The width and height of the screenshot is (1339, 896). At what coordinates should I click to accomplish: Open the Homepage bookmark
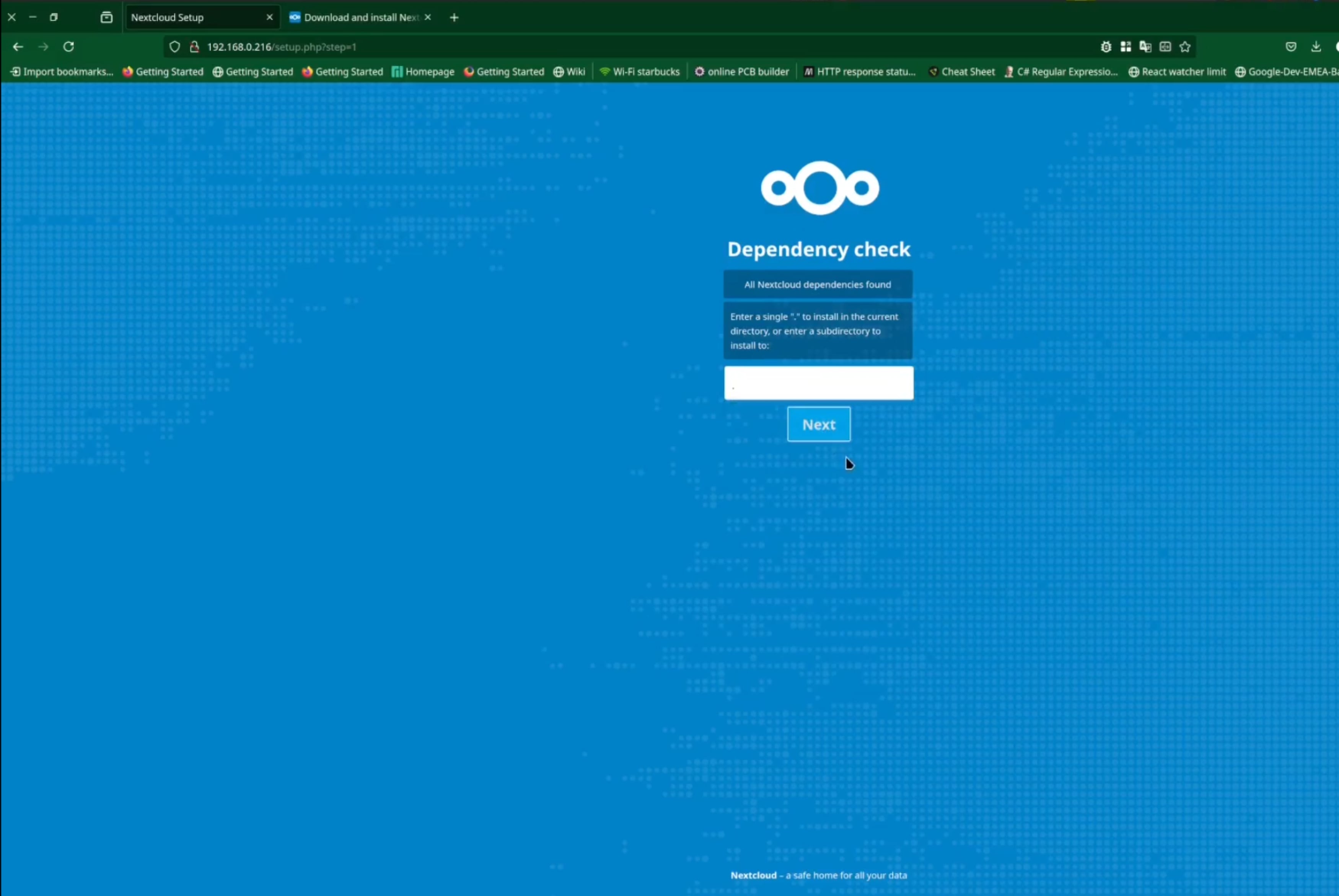click(x=423, y=72)
